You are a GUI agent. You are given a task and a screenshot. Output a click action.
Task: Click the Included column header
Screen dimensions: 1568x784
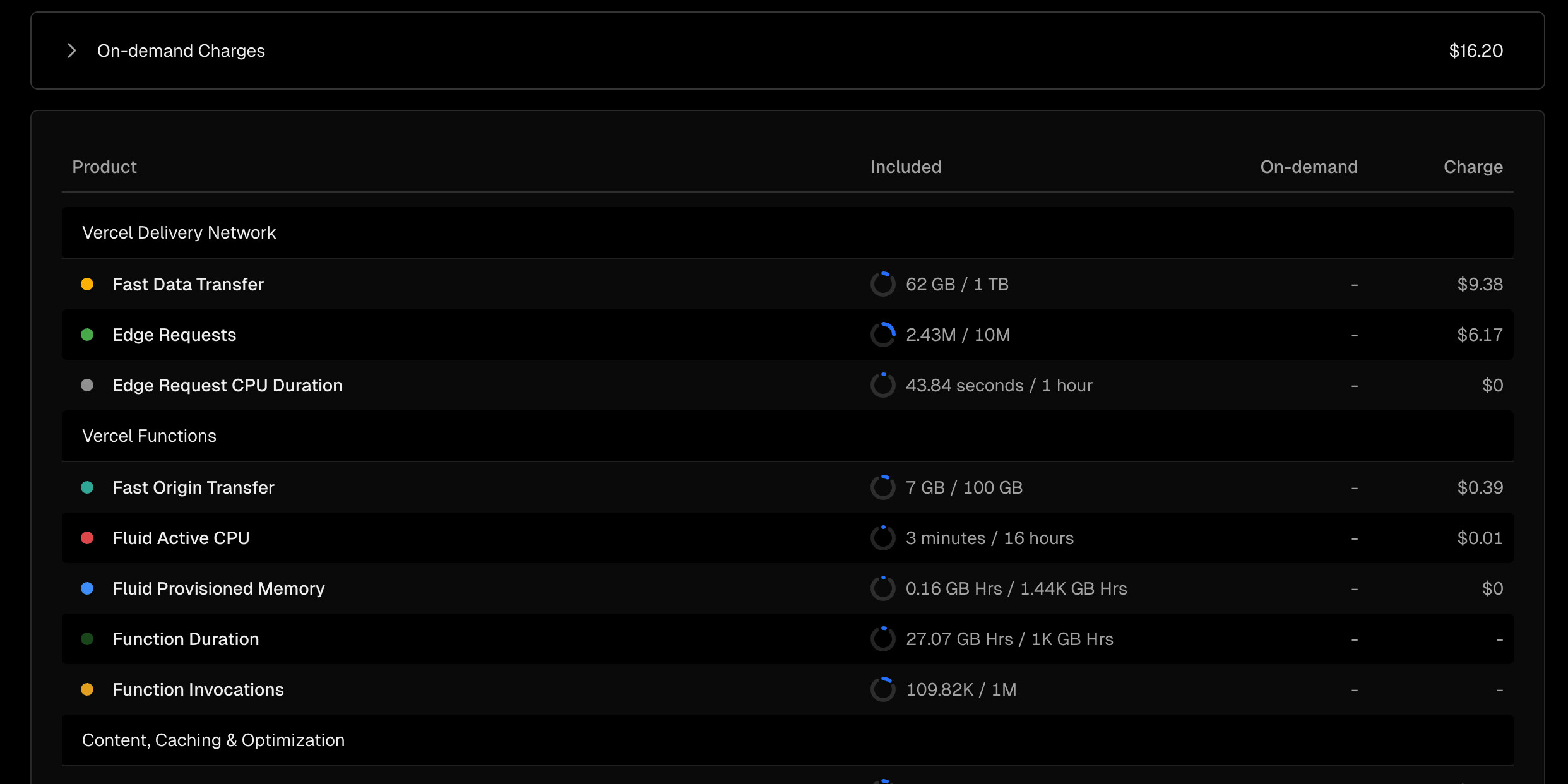[x=906, y=167]
